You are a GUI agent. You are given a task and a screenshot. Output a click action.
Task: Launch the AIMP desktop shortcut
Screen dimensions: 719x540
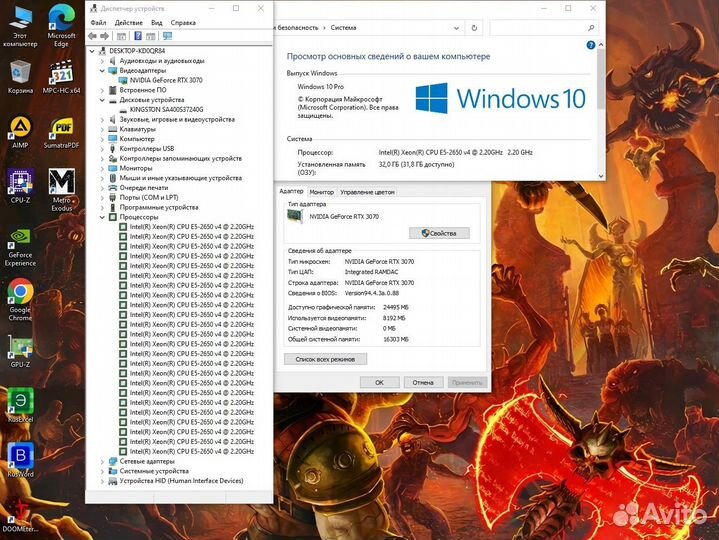(20, 132)
